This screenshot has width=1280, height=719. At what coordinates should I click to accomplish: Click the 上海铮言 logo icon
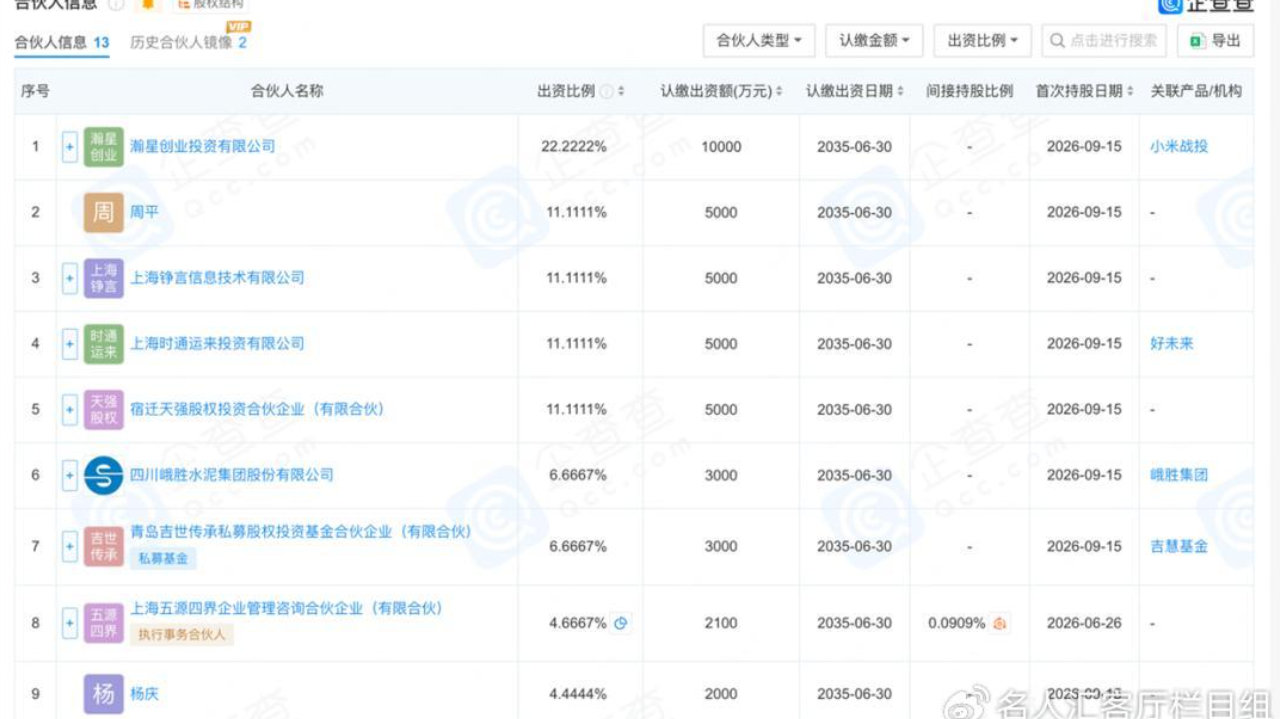coord(104,278)
